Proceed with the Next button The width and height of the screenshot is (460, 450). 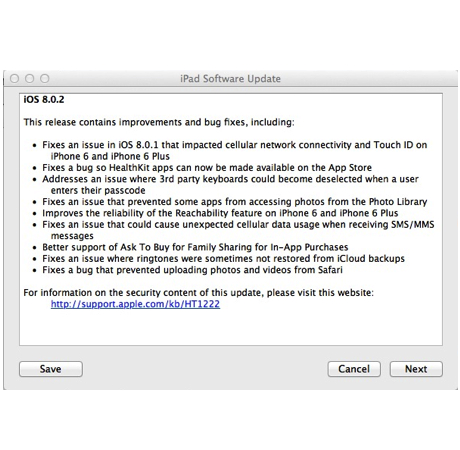416,369
